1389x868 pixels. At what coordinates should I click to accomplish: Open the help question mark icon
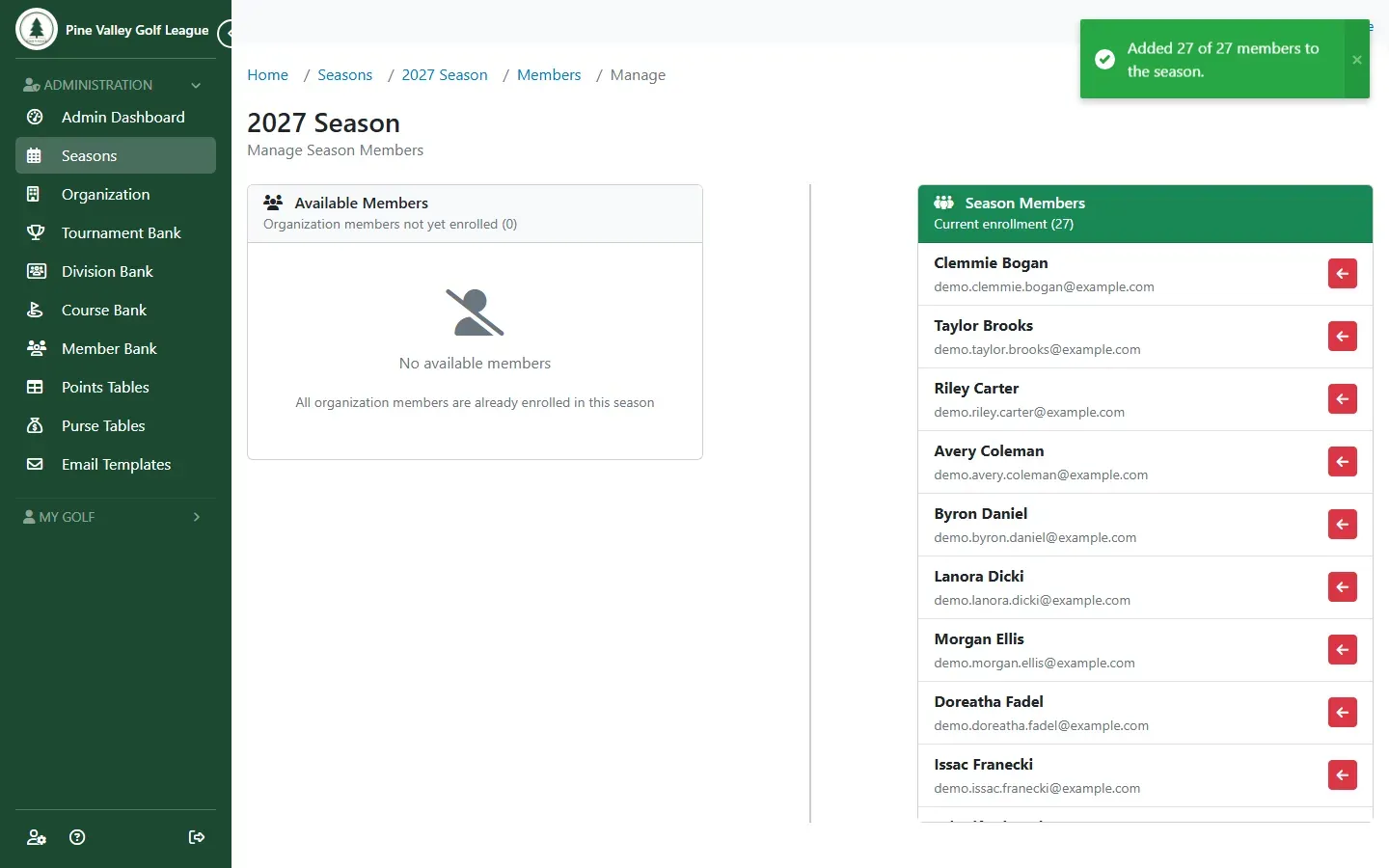(77, 837)
